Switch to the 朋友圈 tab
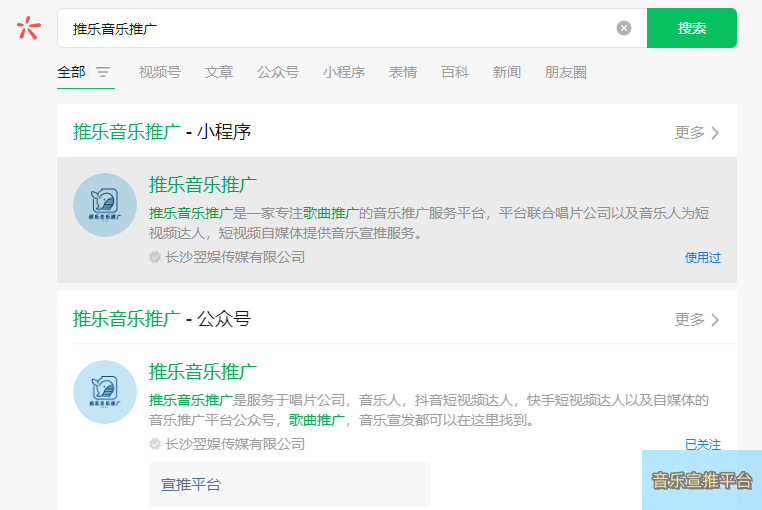Viewport: 762px width, 510px height. pos(566,72)
